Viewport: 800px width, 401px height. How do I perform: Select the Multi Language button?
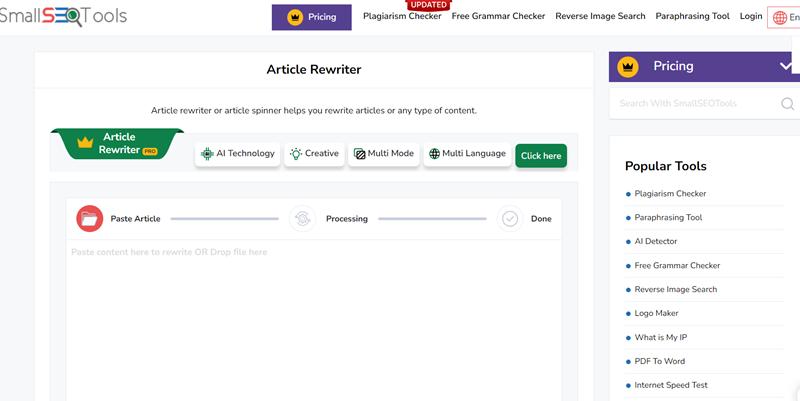click(x=467, y=154)
